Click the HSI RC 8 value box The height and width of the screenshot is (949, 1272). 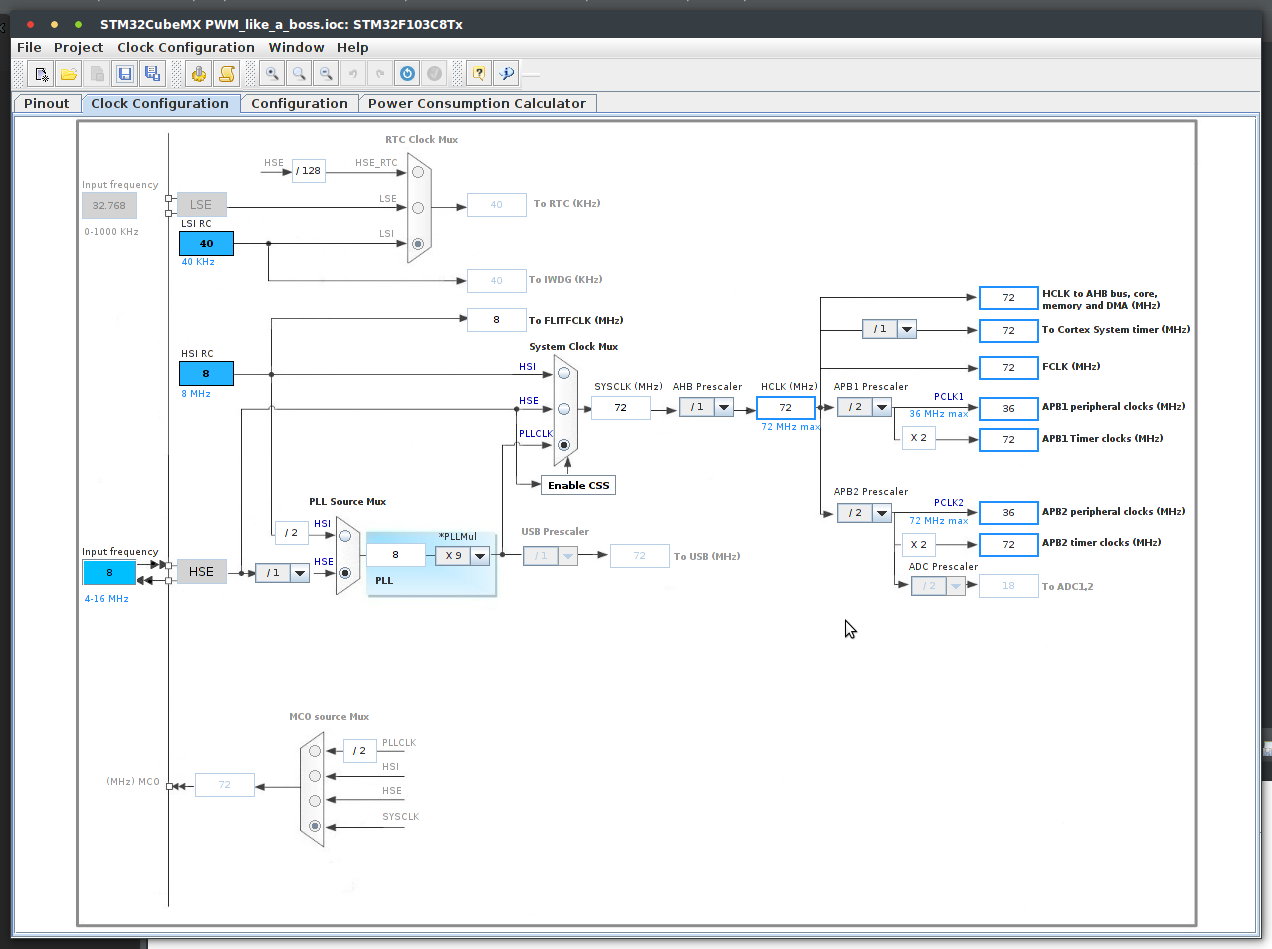[x=206, y=373]
